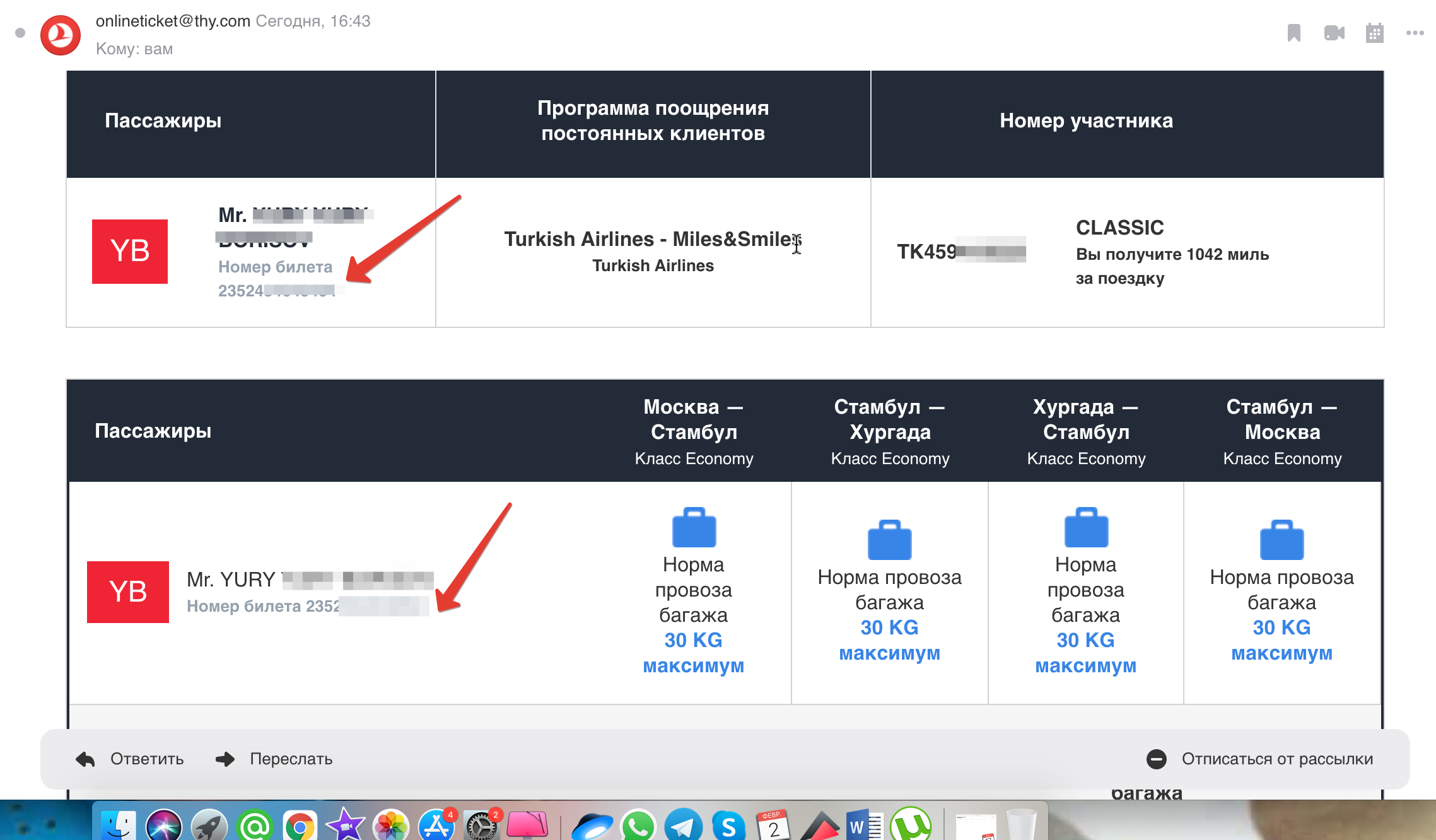1436x840 pixels.
Task: Open Google Chrome from the Dock
Action: coord(300,825)
